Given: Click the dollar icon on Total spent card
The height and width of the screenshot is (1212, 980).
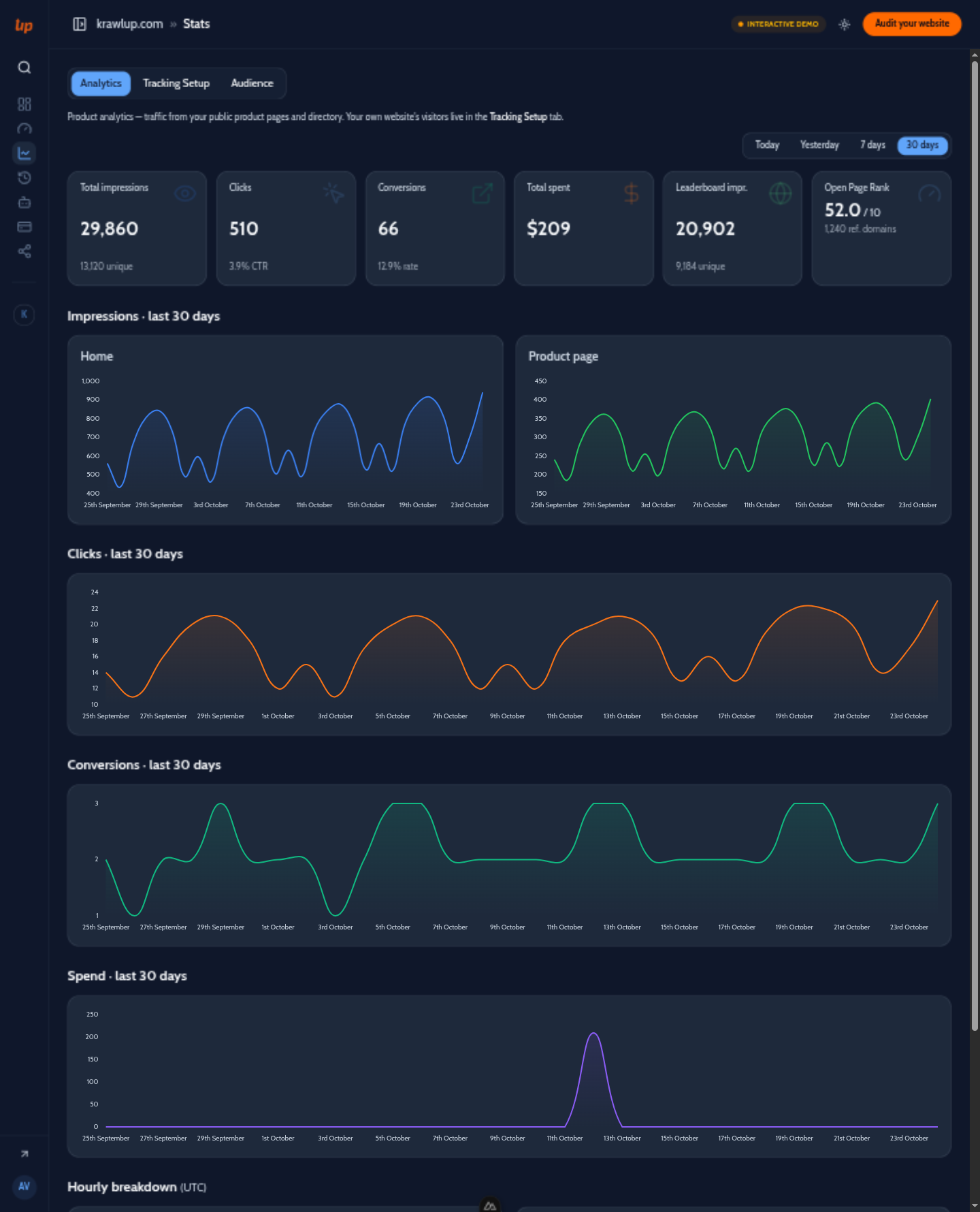Looking at the screenshot, I should pyautogui.click(x=632, y=193).
